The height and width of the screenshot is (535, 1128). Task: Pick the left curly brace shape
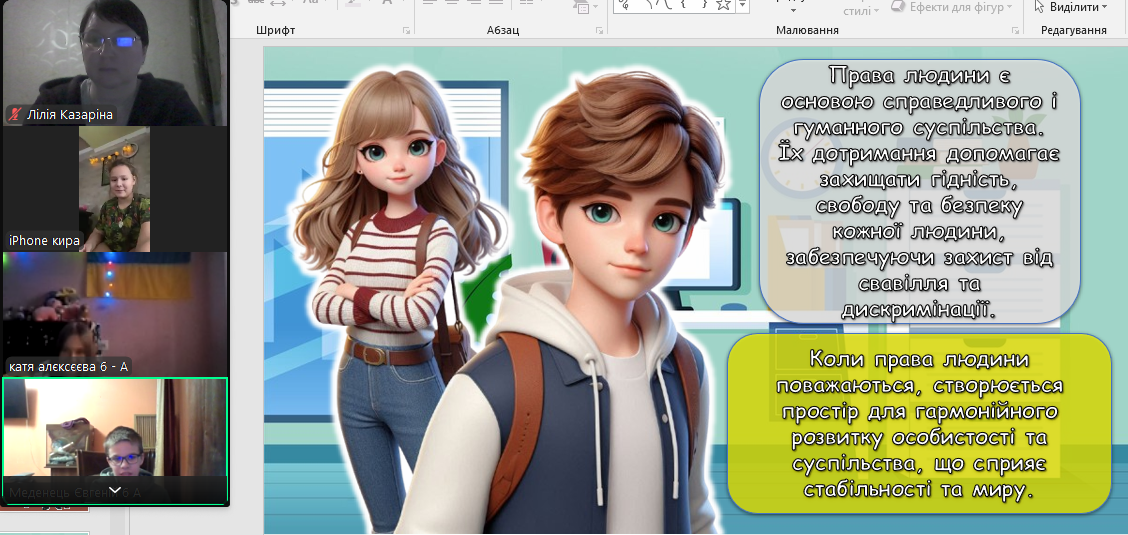tap(684, 6)
